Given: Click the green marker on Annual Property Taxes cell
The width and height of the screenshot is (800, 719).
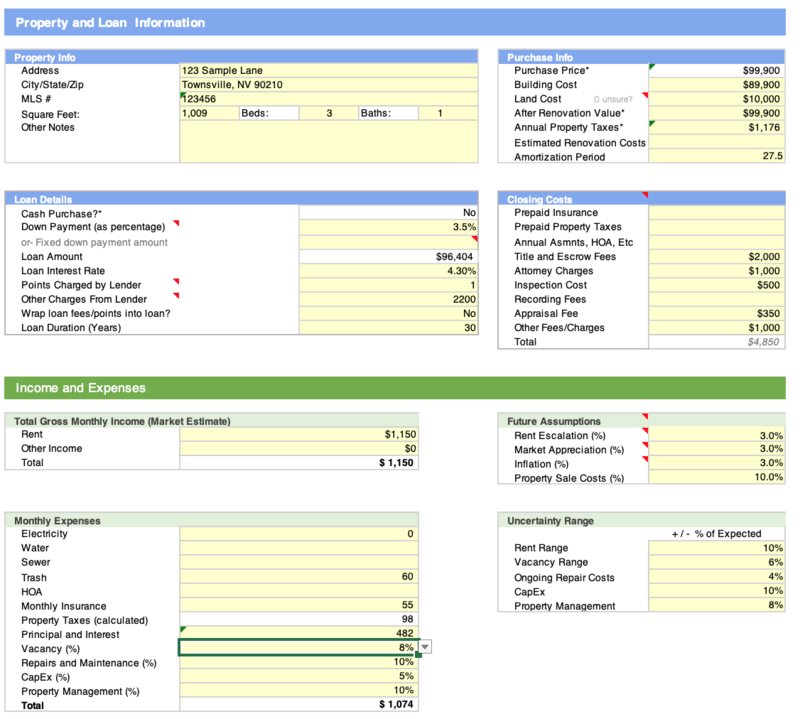Looking at the screenshot, I should [x=653, y=124].
